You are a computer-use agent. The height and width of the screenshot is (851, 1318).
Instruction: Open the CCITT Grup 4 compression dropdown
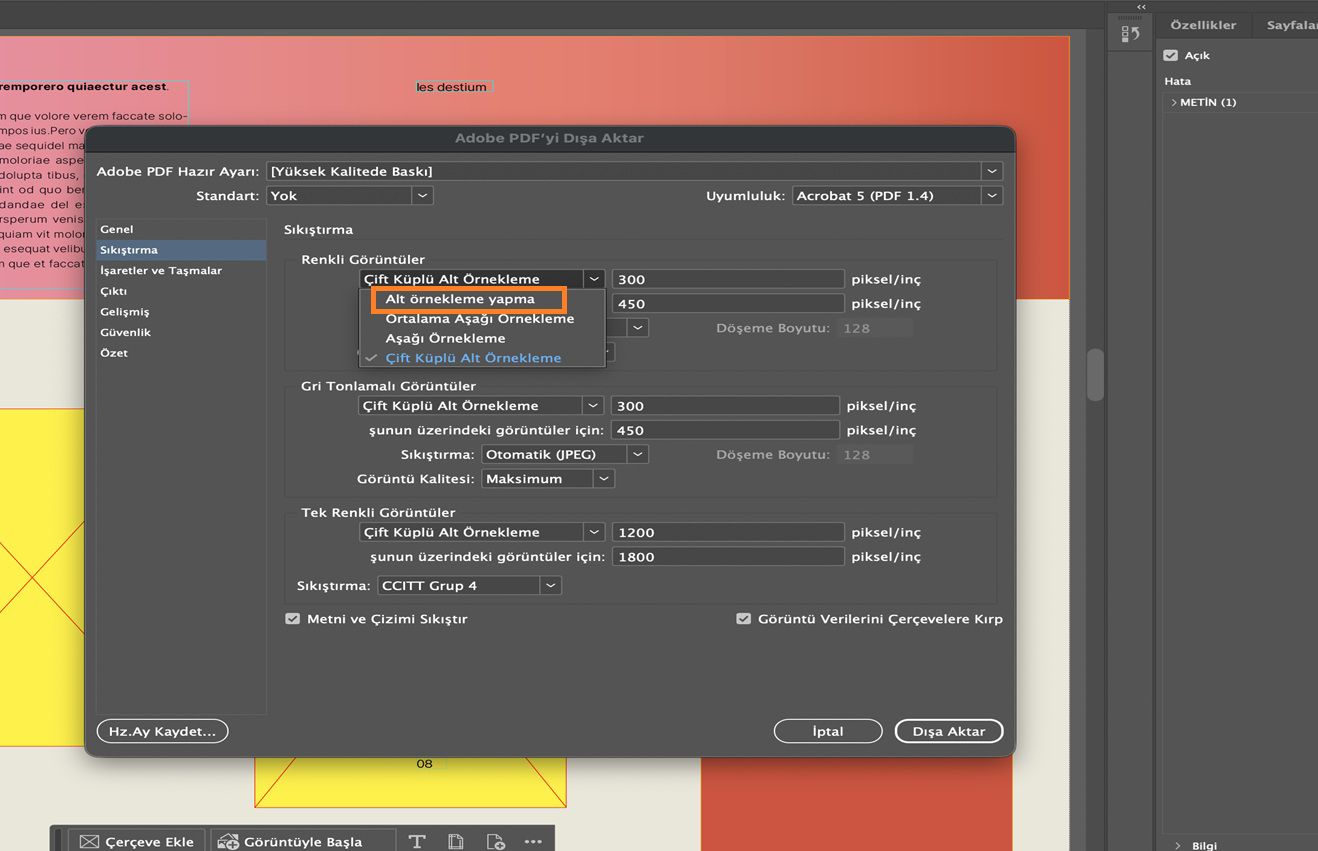point(470,586)
